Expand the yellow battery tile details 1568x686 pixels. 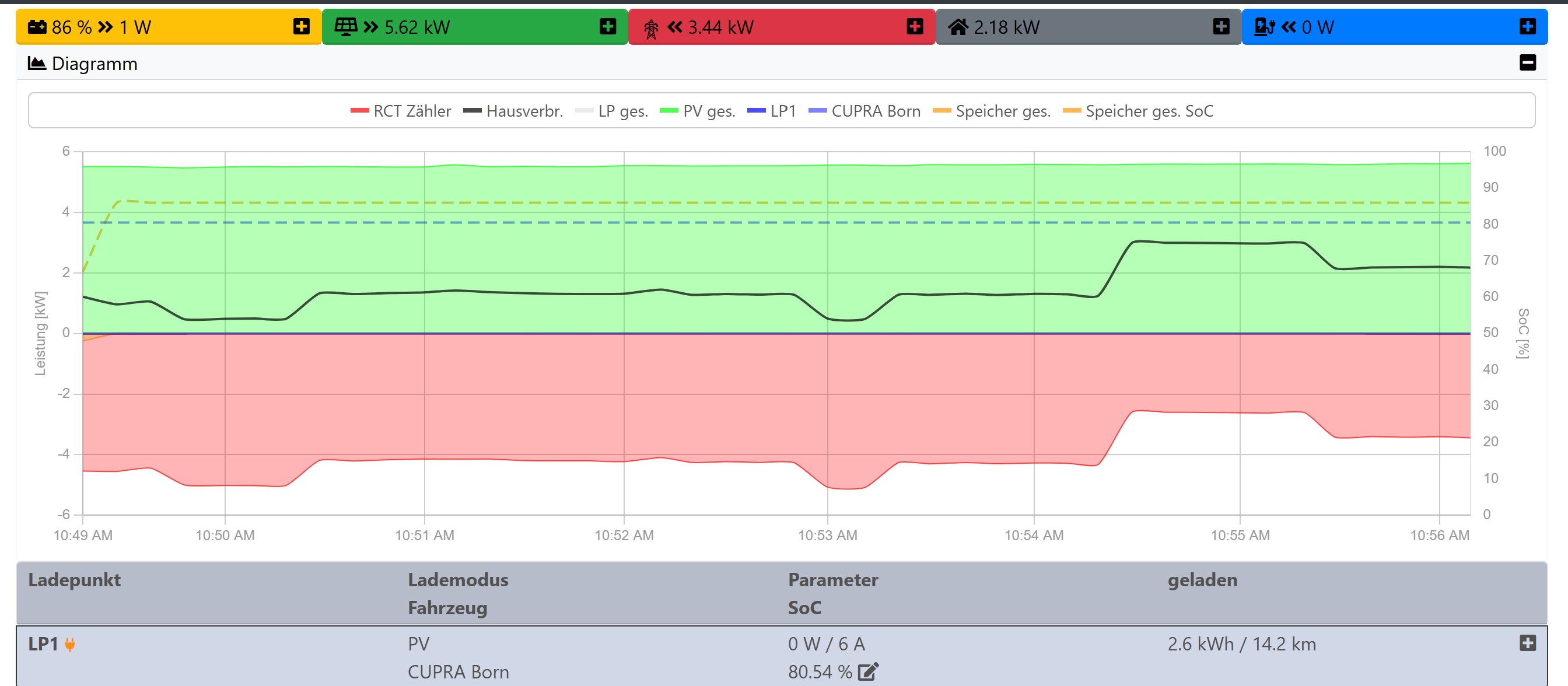coord(300,27)
